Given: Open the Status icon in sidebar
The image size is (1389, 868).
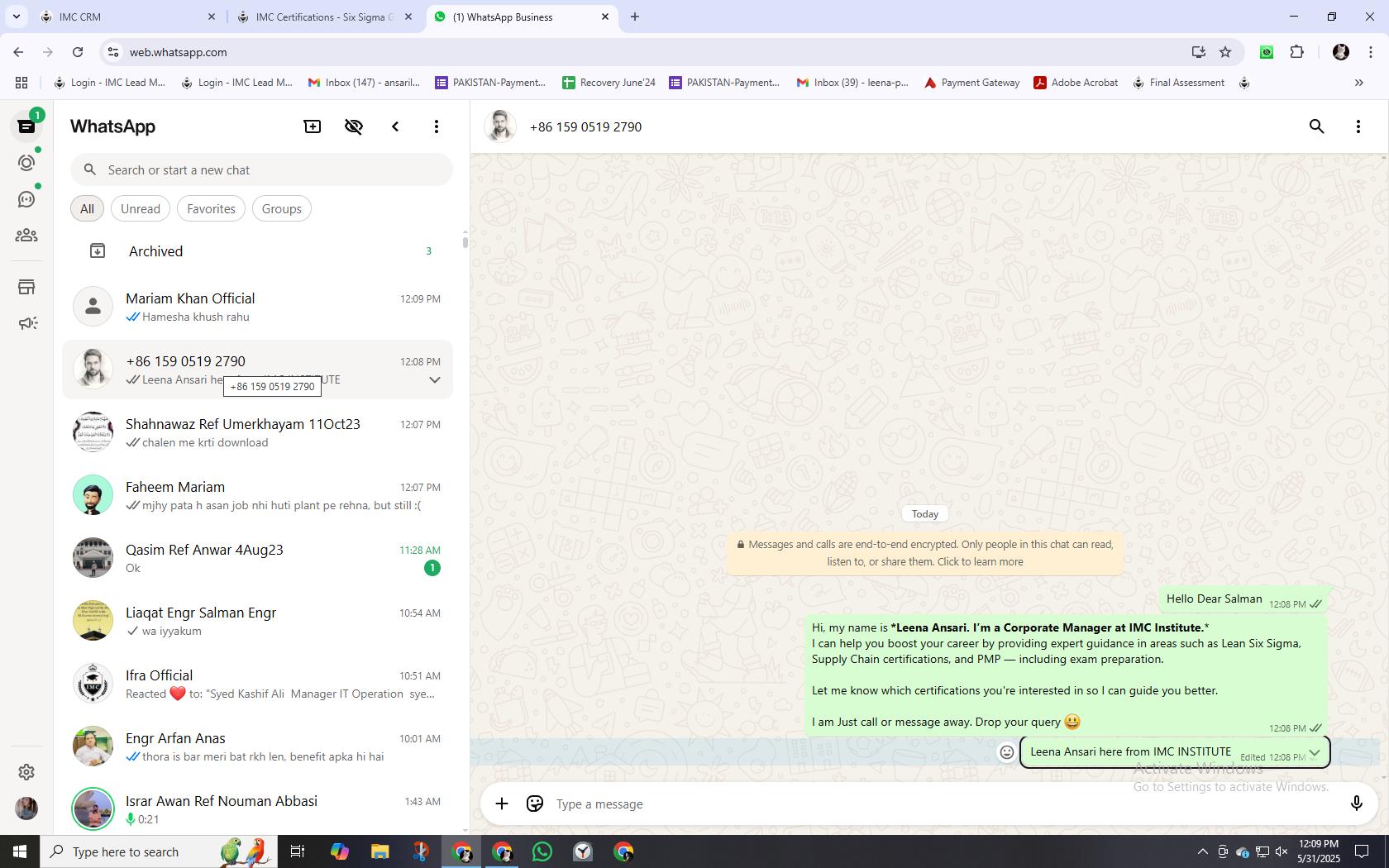Looking at the screenshot, I should point(26,163).
